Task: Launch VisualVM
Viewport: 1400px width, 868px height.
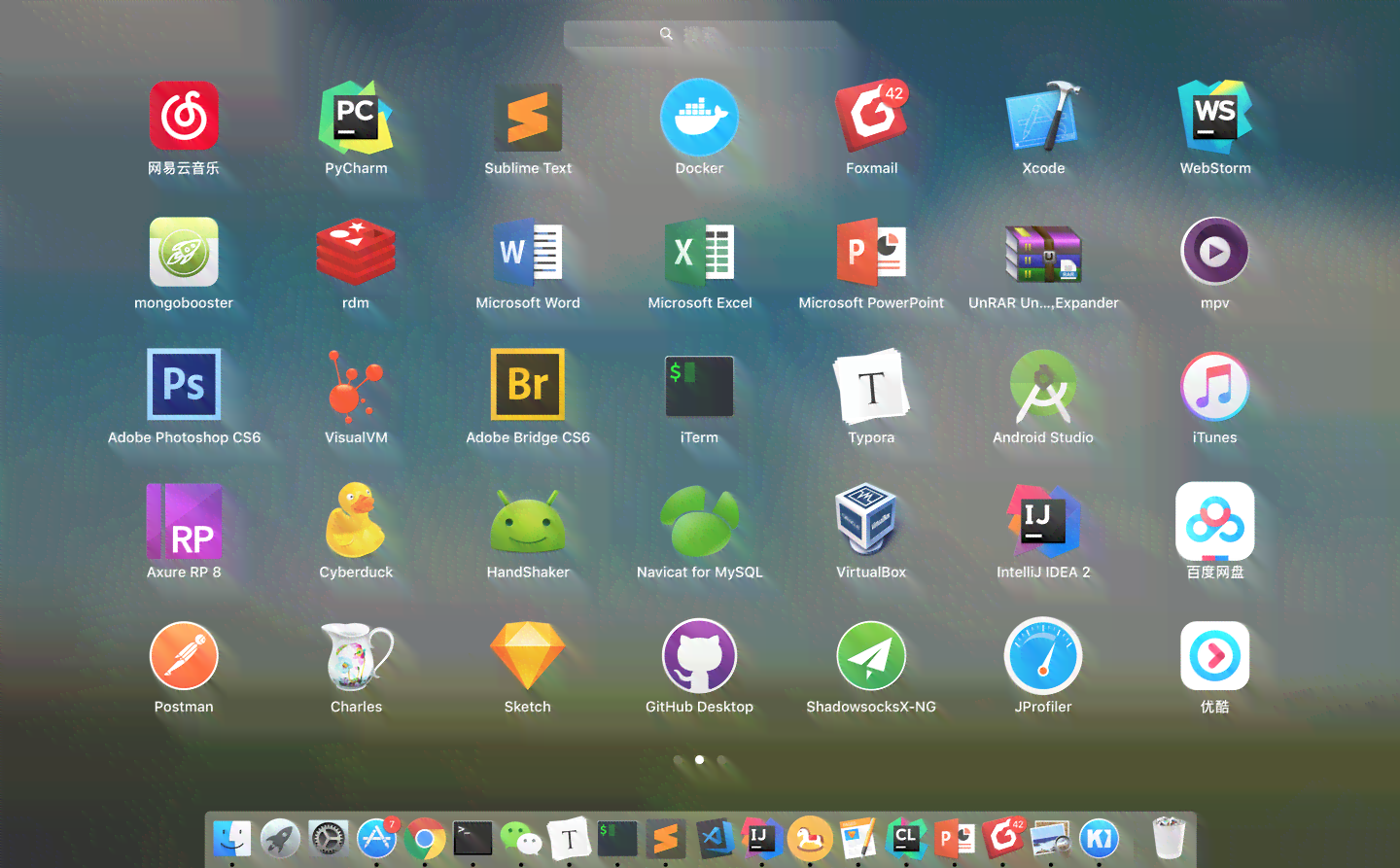Action: (x=356, y=385)
